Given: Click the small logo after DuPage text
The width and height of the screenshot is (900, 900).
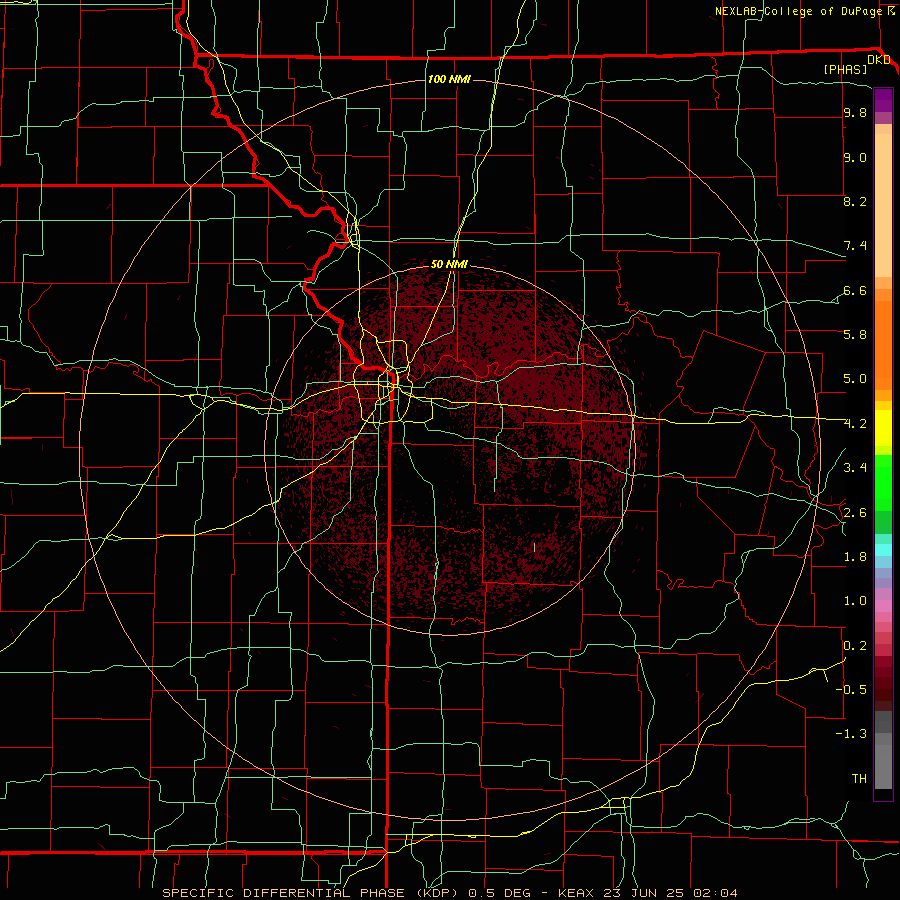Looking at the screenshot, I should (891, 11).
